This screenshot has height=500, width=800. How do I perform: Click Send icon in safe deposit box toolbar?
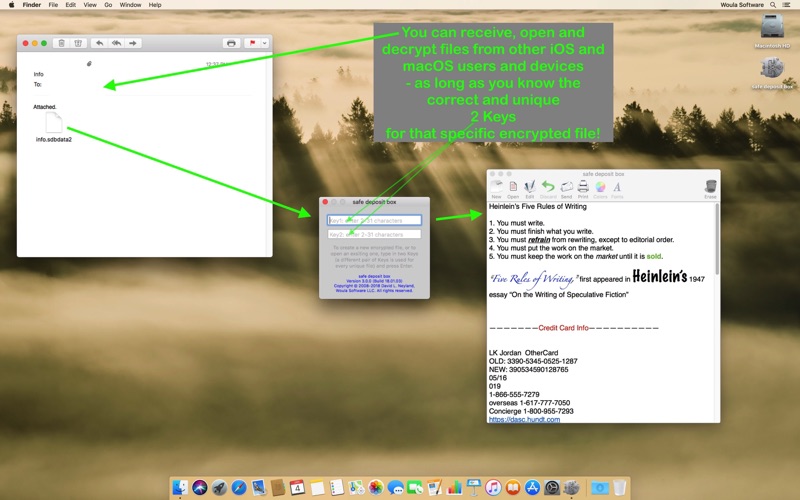pos(566,187)
